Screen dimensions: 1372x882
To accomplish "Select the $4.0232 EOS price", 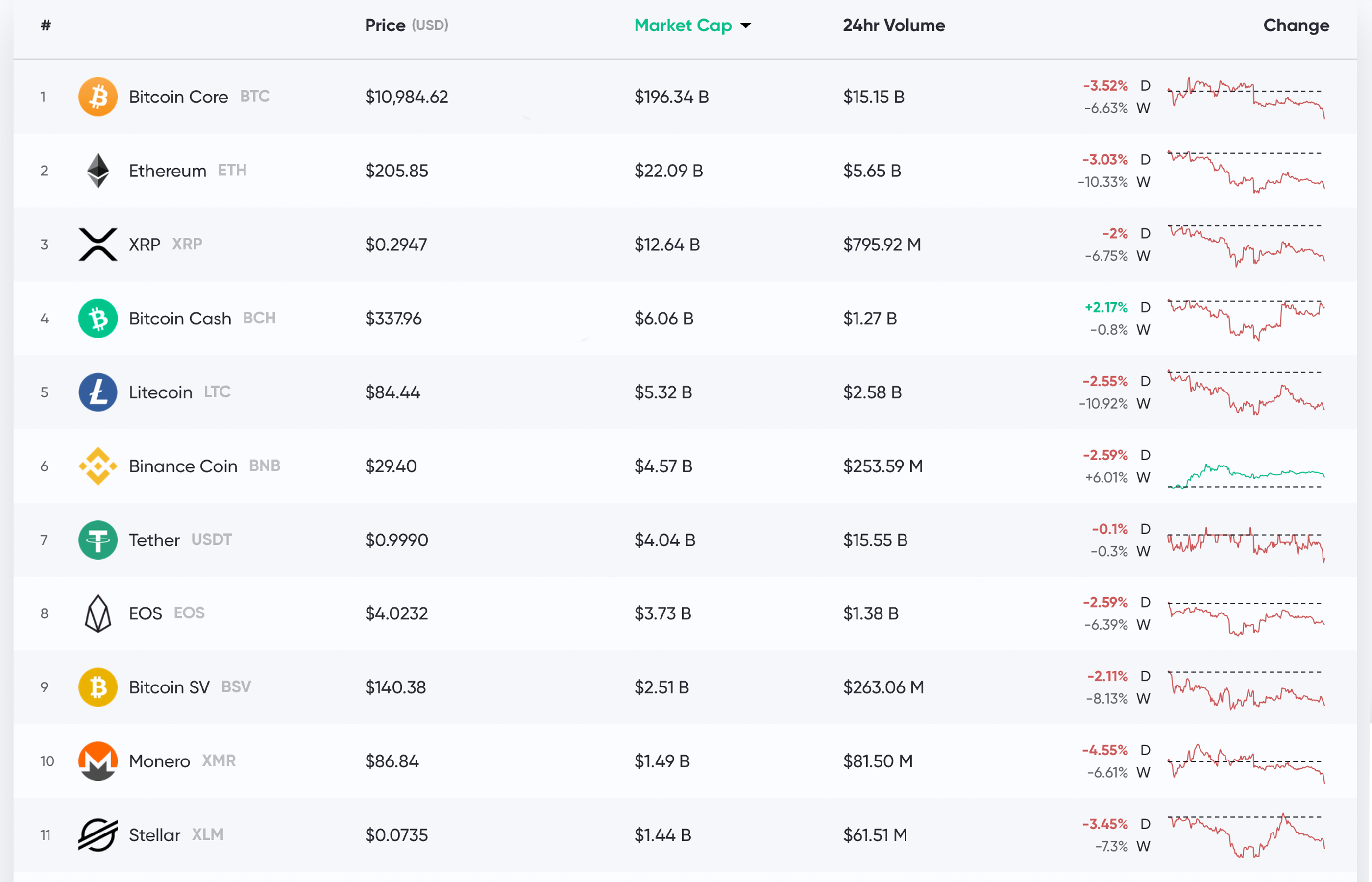I will [396, 613].
